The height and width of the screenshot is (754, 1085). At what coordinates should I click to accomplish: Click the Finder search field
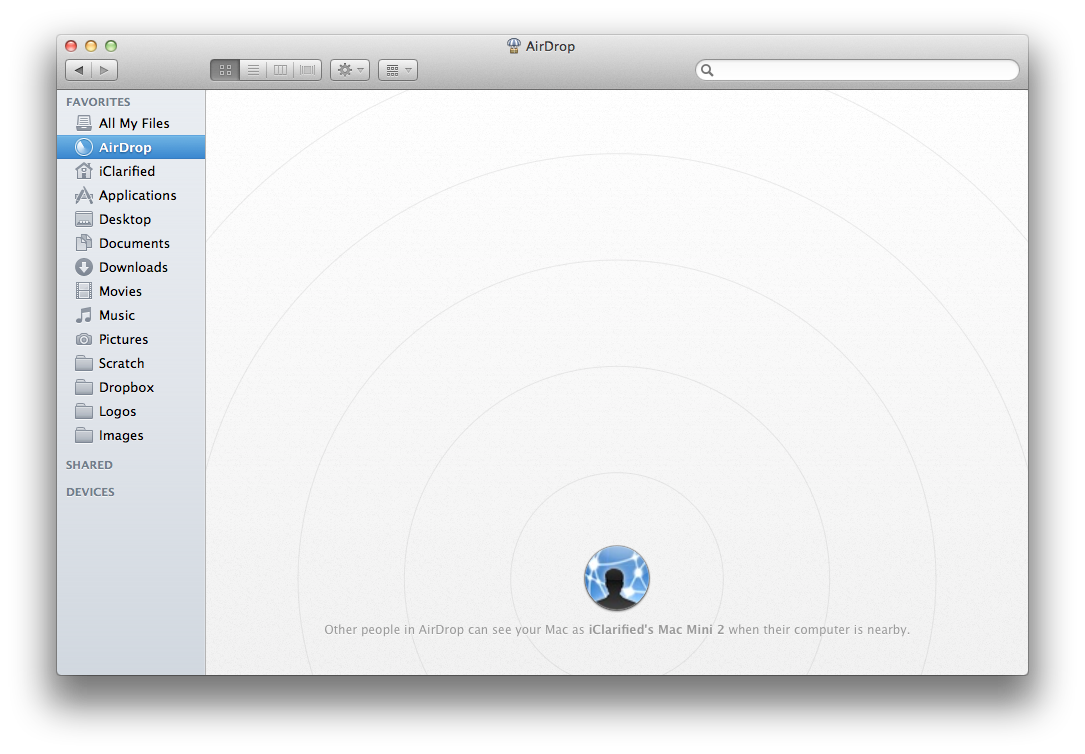click(x=857, y=70)
